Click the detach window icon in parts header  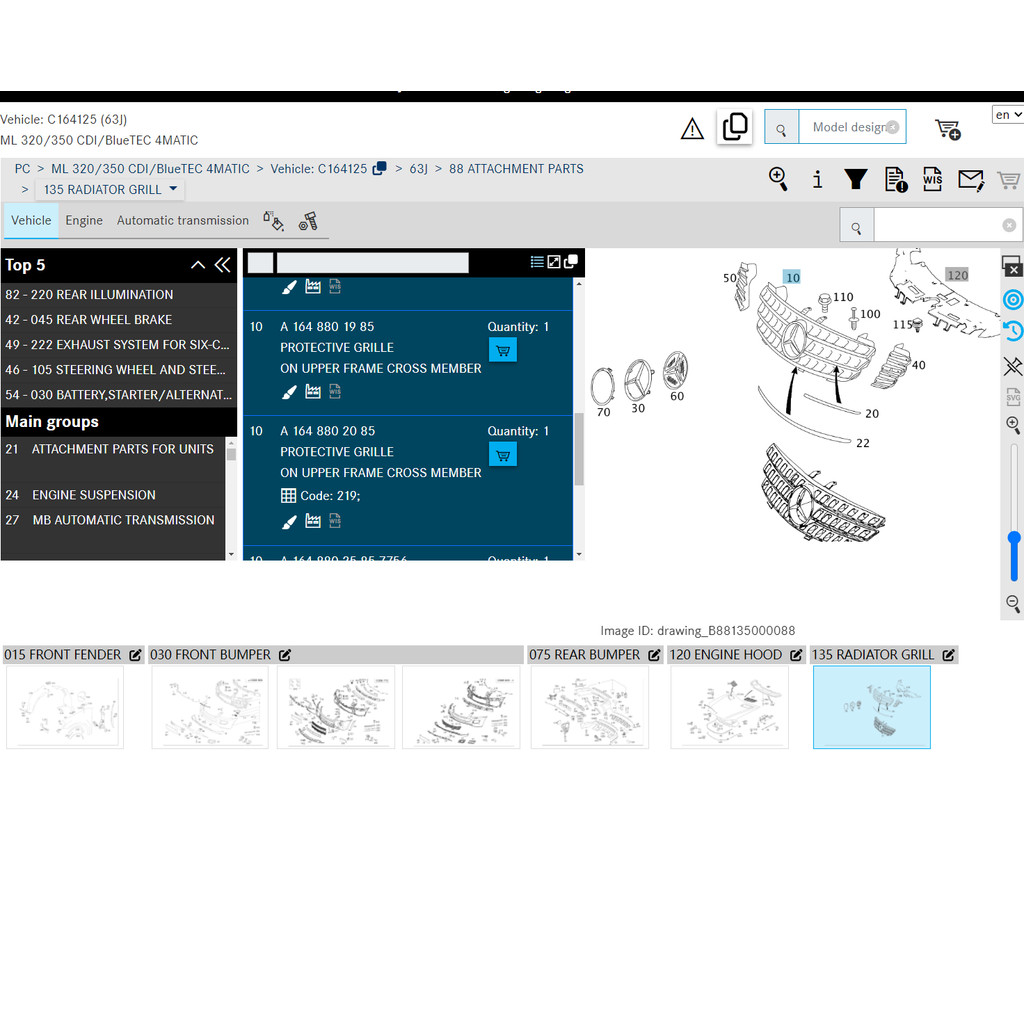(x=571, y=262)
